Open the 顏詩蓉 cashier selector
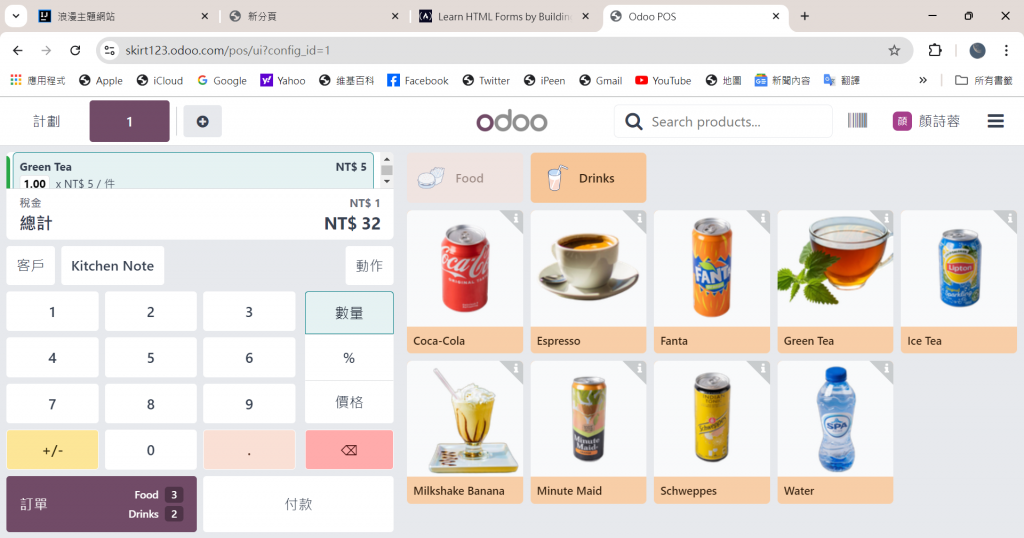Screen dimensions: 1024x538 (x=927, y=121)
